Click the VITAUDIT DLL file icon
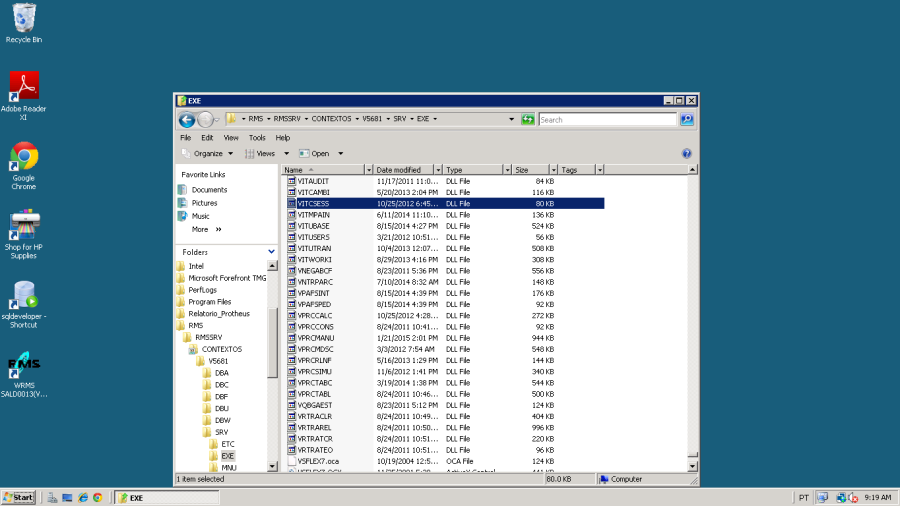This screenshot has width=900, height=506. click(292, 181)
